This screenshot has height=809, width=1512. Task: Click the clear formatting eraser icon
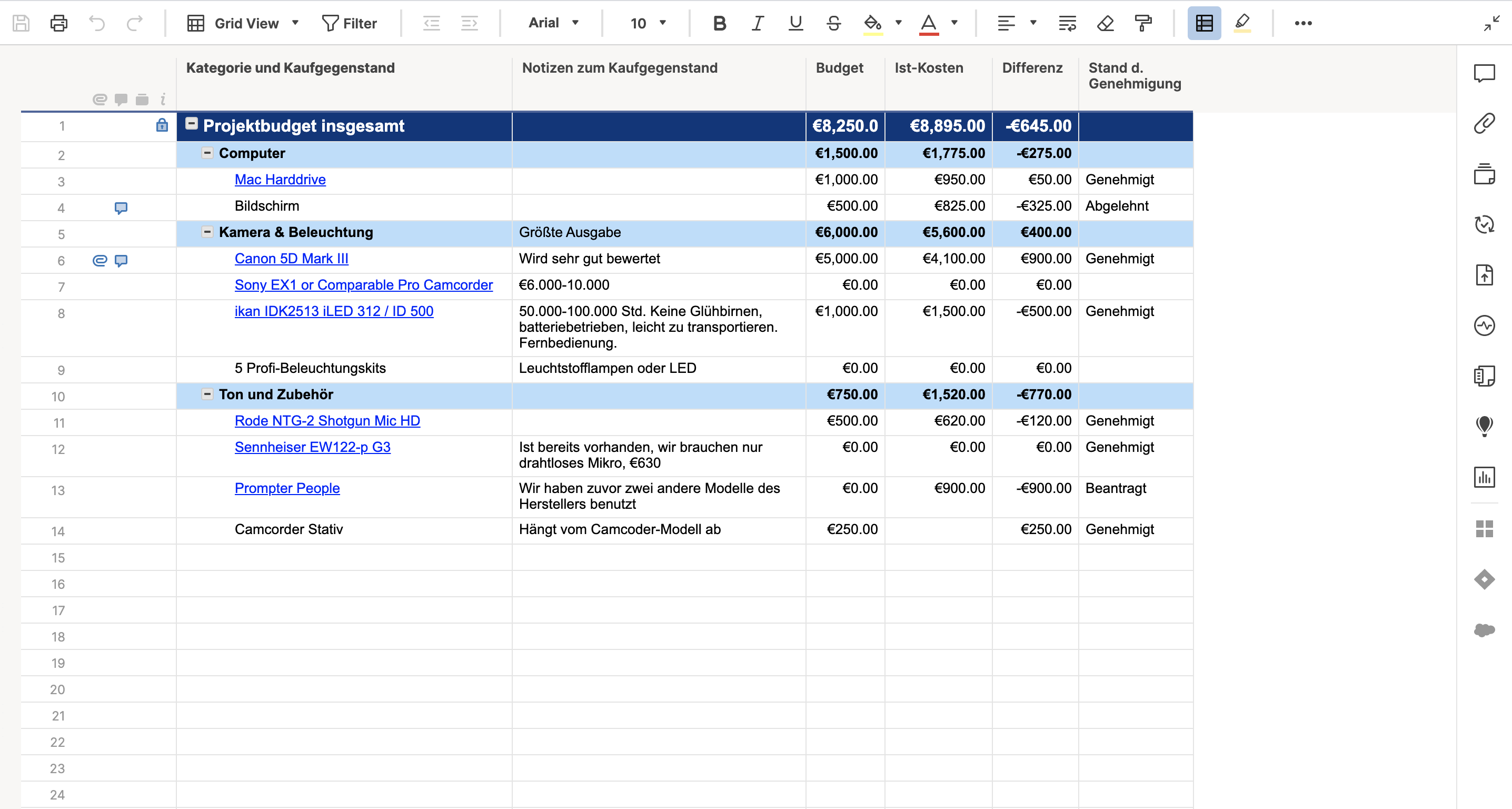pos(1105,24)
